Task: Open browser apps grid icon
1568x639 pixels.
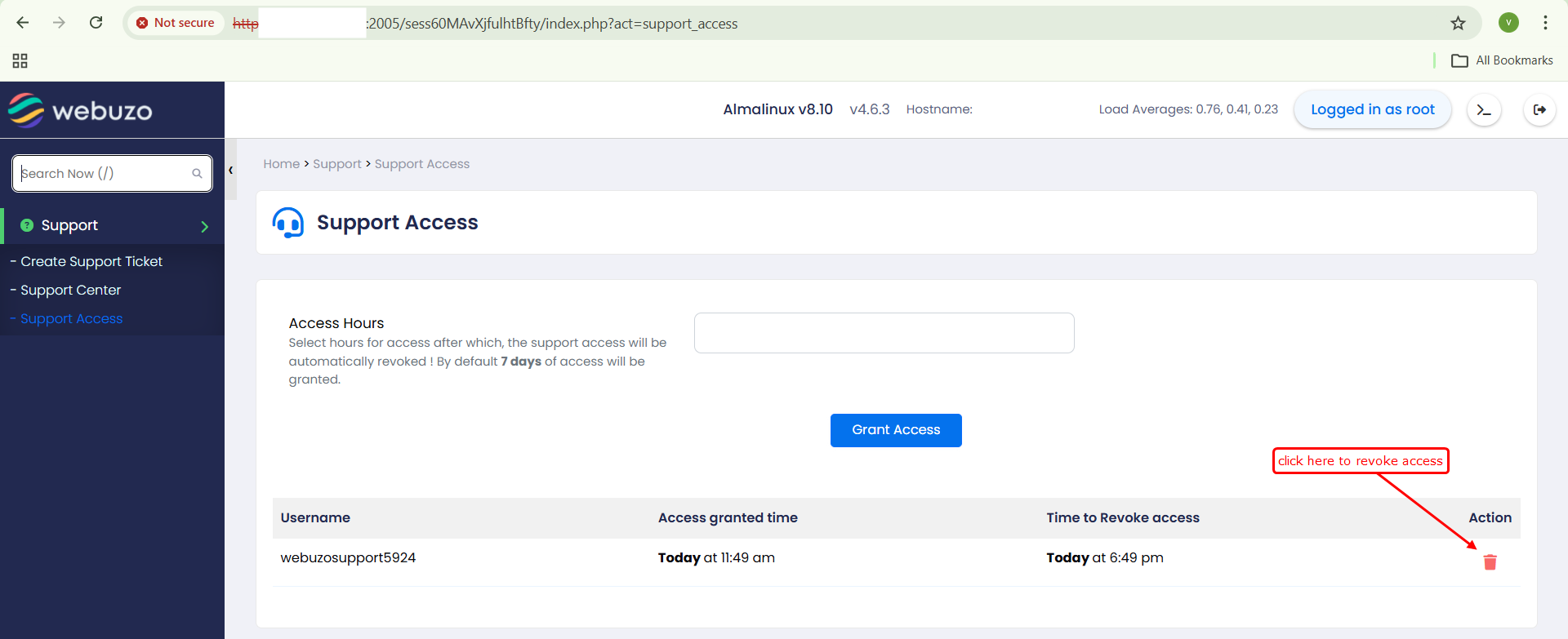Action: click(20, 60)
